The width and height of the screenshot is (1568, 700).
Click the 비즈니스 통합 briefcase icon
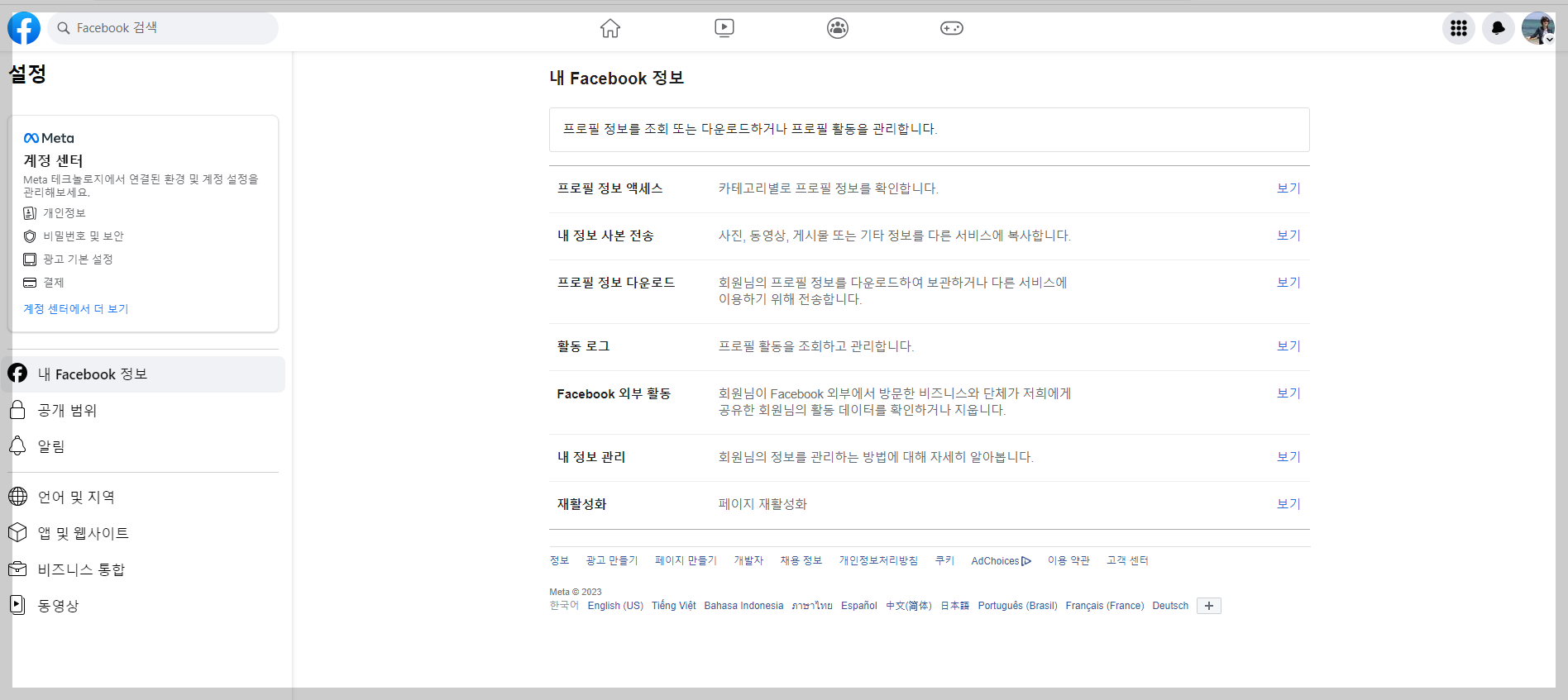coord(17,569)
